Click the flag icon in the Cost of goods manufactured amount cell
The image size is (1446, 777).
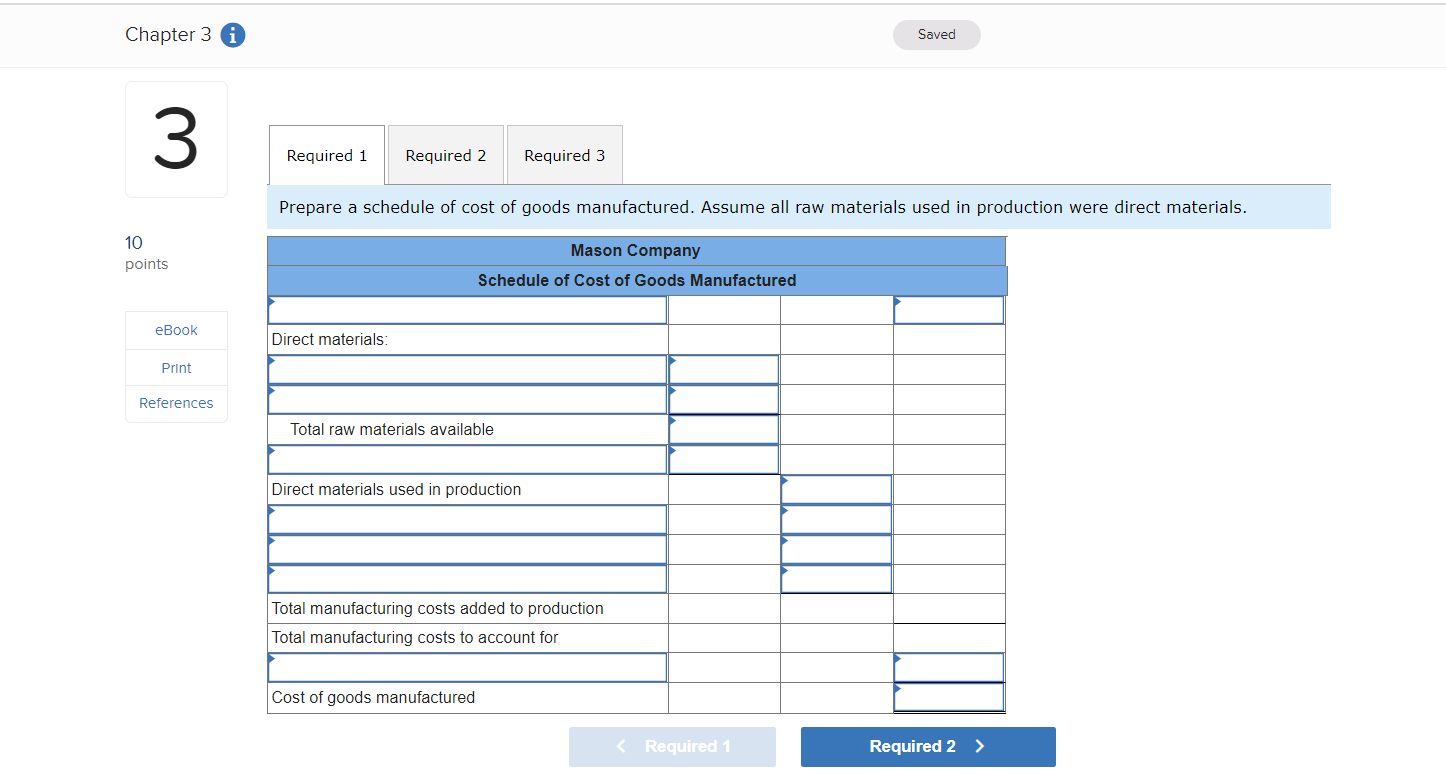point(898,688)
